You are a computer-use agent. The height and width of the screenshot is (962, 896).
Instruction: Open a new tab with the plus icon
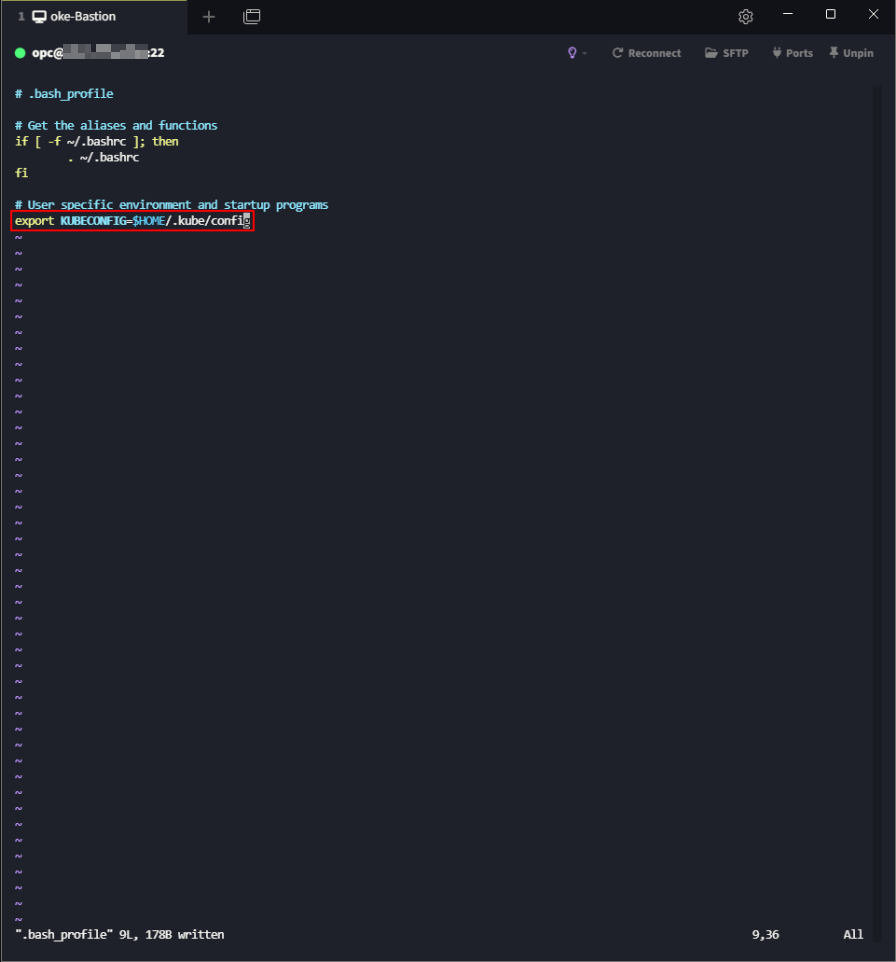pyautogui.click(x=209, y=17)
